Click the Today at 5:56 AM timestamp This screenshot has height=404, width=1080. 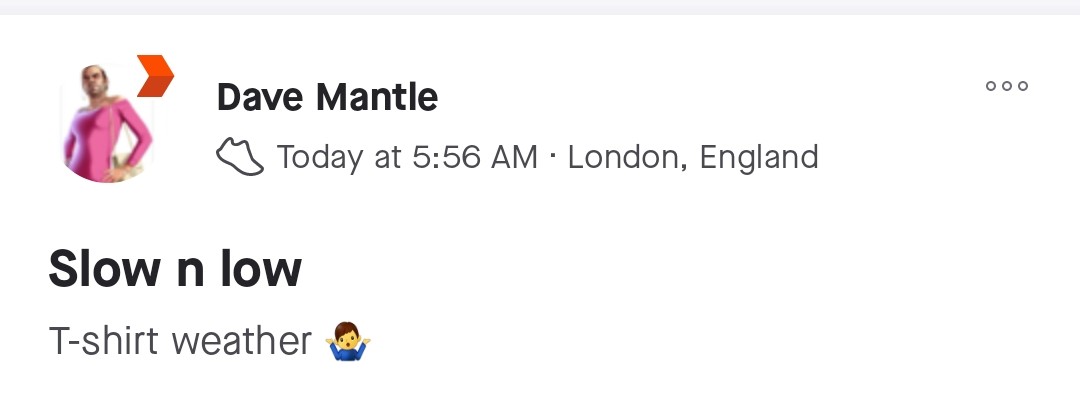tap(407, 157)
